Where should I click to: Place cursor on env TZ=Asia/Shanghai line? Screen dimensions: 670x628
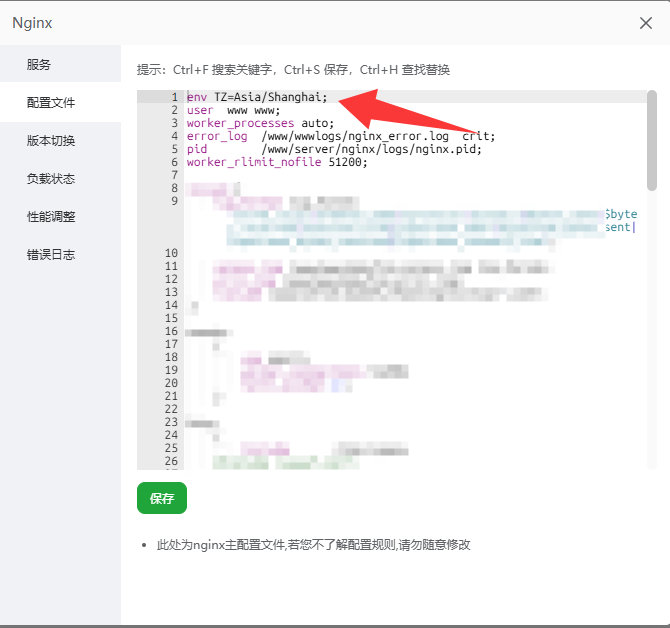[257, 97]
